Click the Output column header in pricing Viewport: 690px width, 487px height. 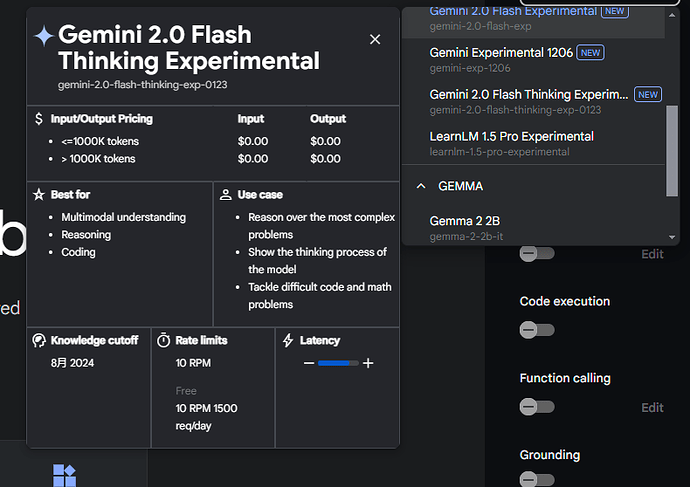click(328, 119)
